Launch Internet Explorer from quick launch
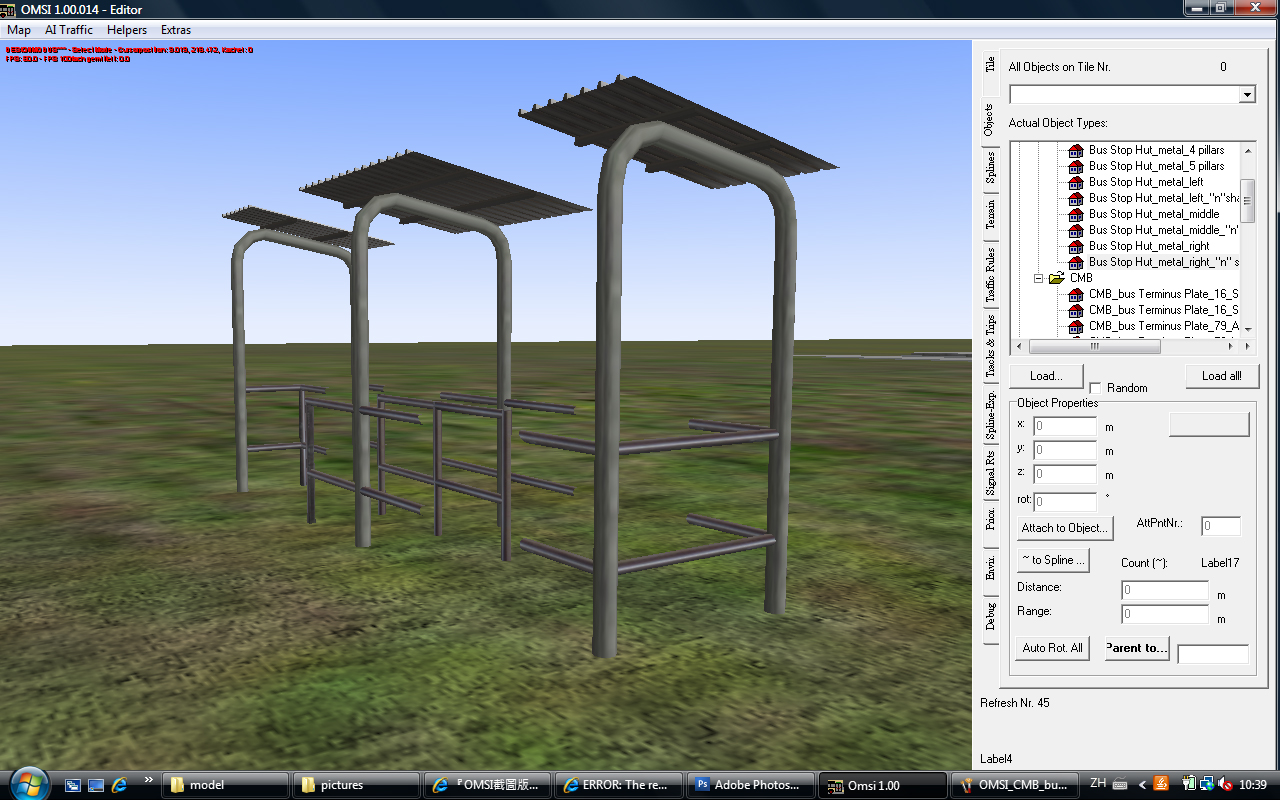1280x800 pixels. pos(119,785)
